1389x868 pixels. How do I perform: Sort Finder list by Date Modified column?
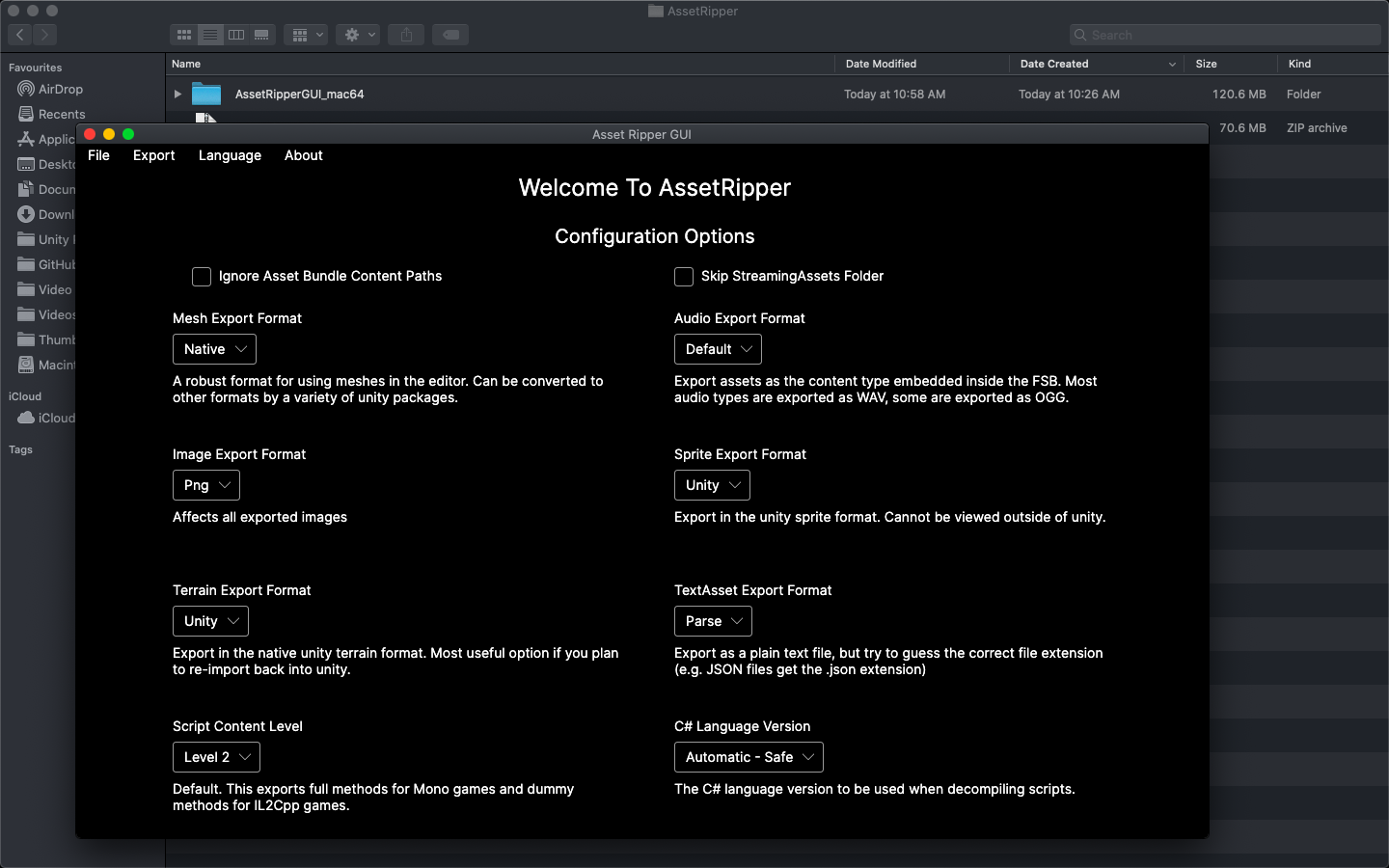(x=922, y=64)
